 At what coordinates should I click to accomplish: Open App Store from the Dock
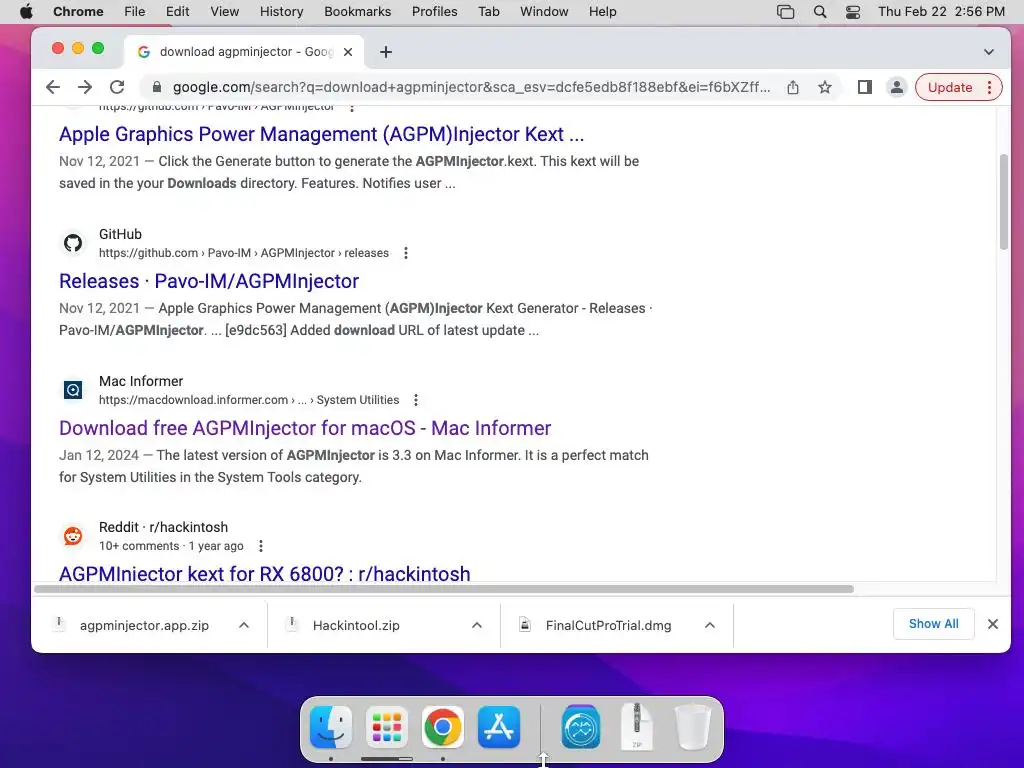pos(499,727)
